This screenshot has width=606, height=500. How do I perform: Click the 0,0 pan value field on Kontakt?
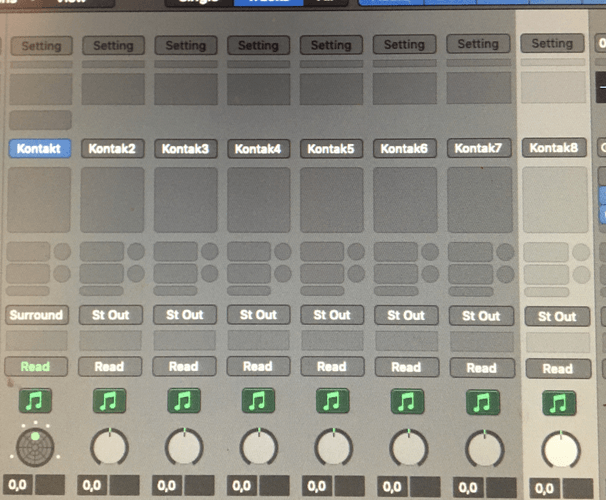coord(17,485)
